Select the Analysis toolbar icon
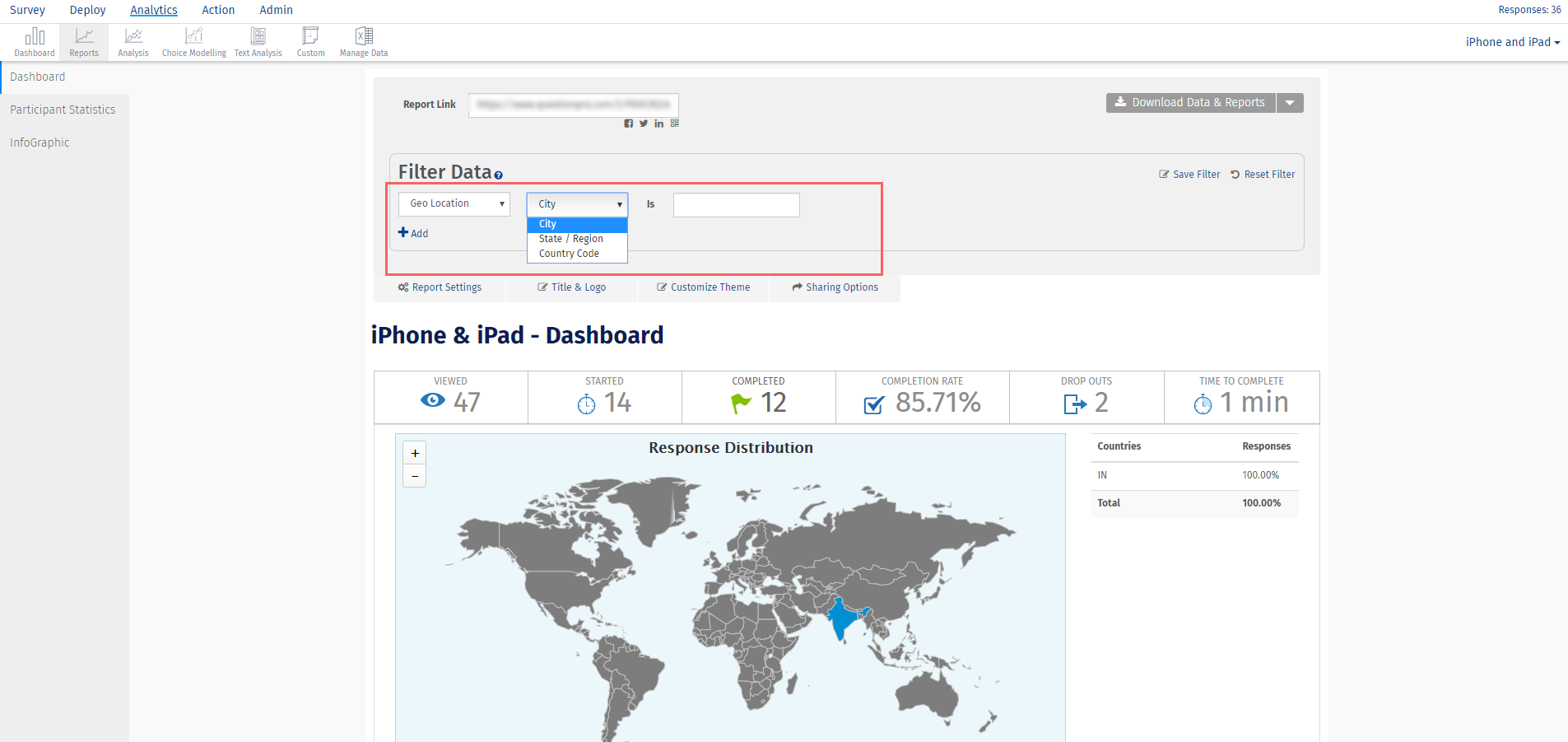Image resolution: width=1568 pixels, height=742 pixels. 133,41
